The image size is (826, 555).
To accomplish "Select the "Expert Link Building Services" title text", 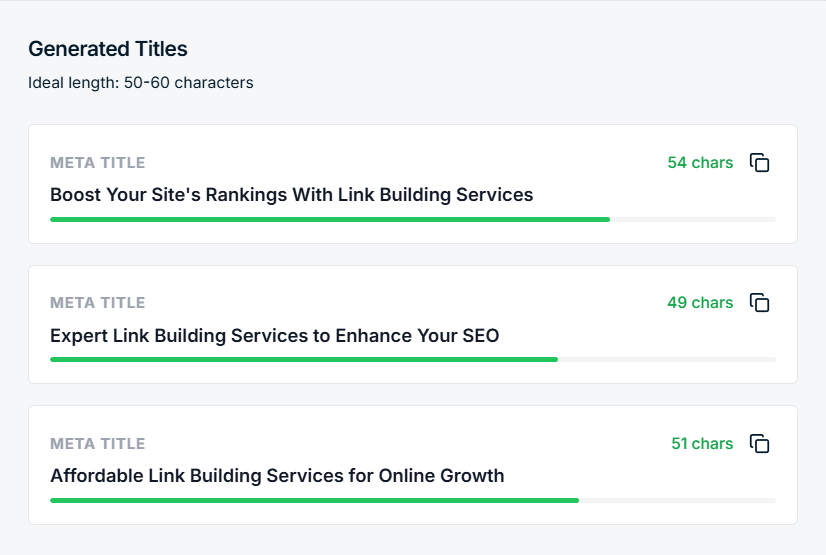I will 274,335.
